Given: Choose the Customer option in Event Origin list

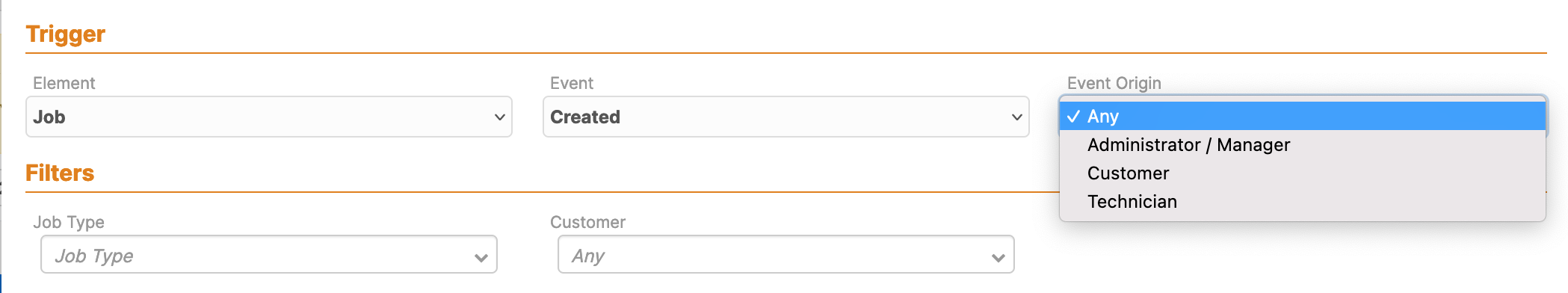Looking at the screenshot, I should [1303, 173].
